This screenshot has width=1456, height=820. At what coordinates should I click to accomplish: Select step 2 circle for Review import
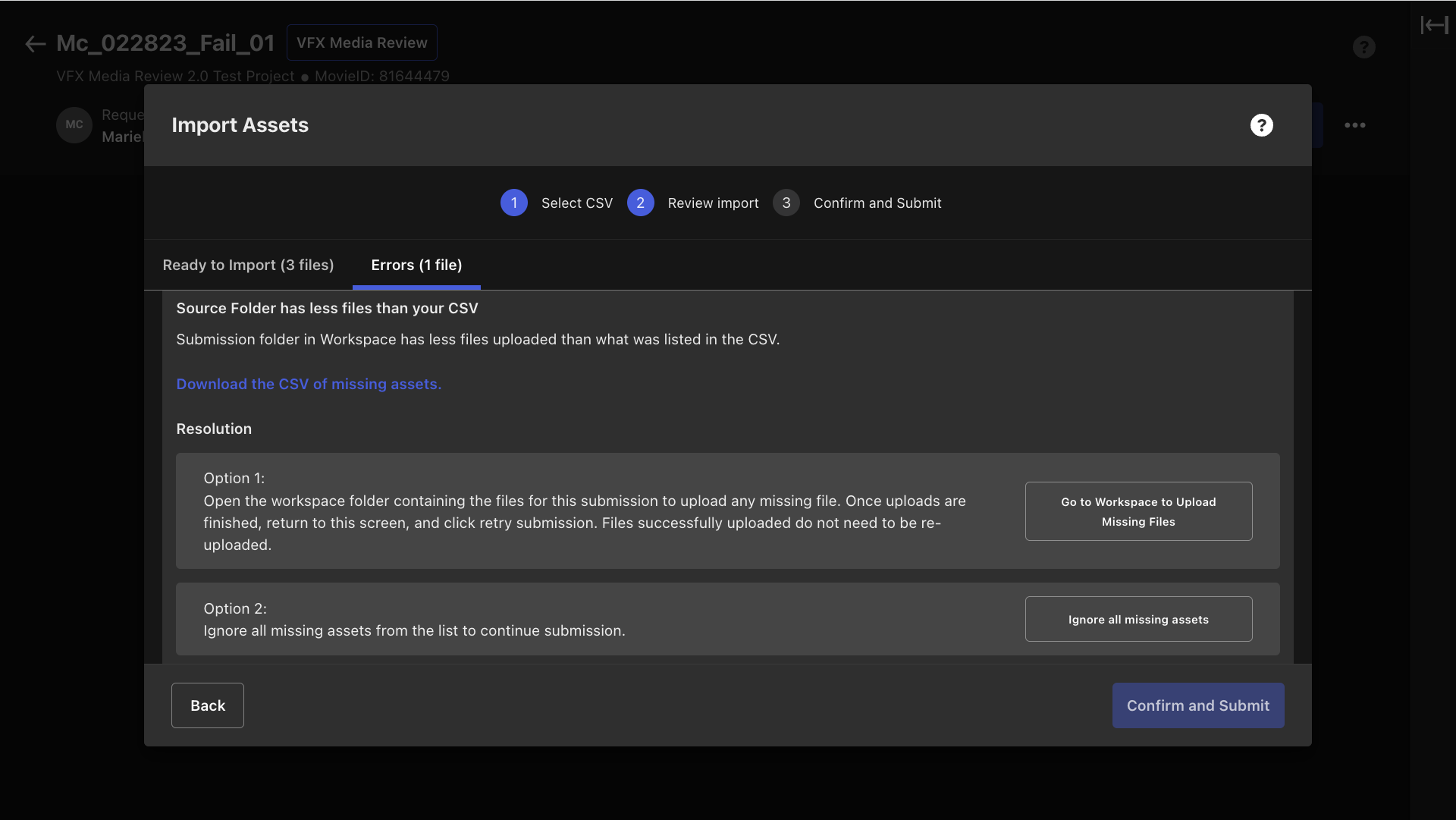tap(640, 203)
